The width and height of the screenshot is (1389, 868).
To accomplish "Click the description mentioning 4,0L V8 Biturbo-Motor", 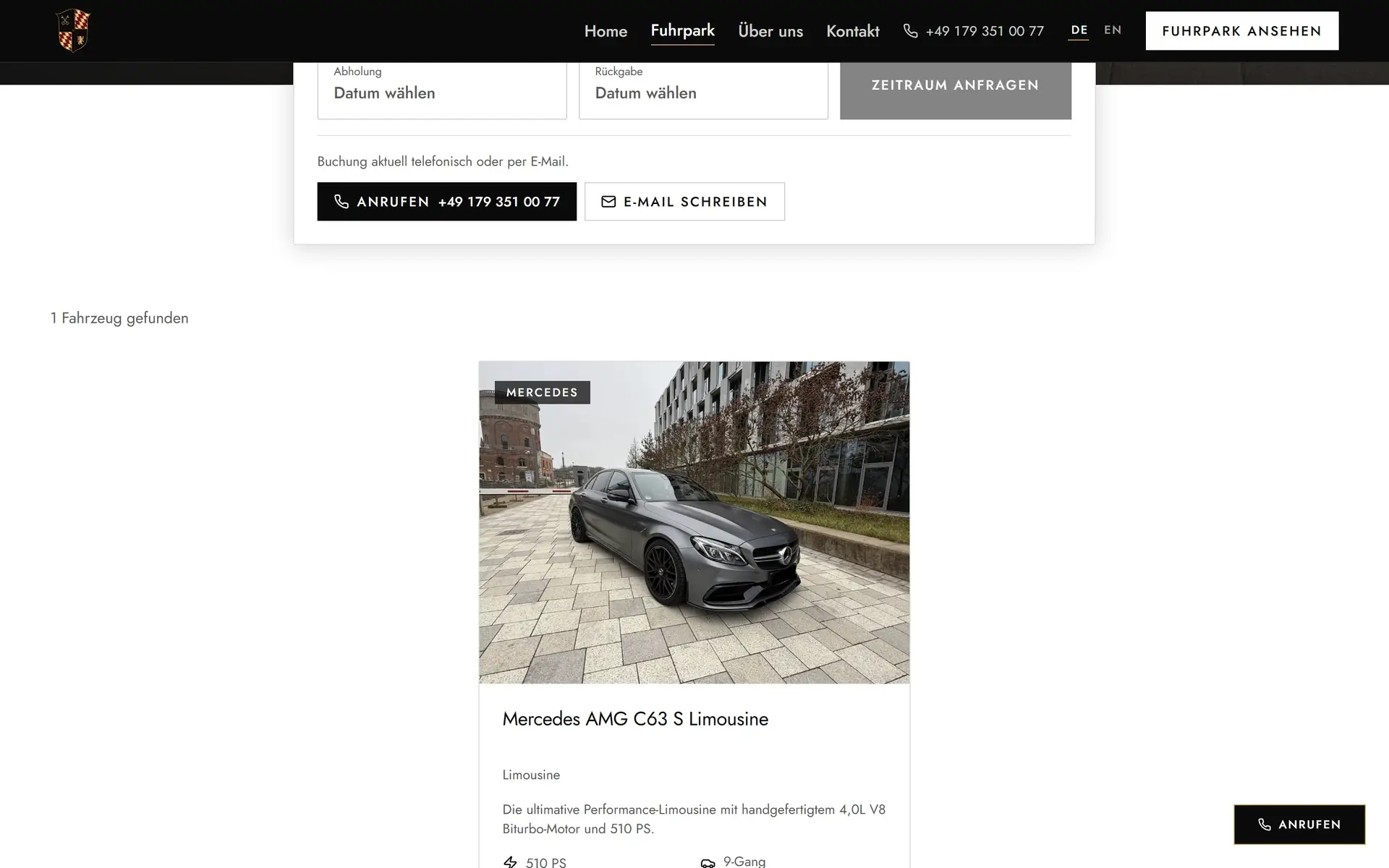I will [694, 819].
